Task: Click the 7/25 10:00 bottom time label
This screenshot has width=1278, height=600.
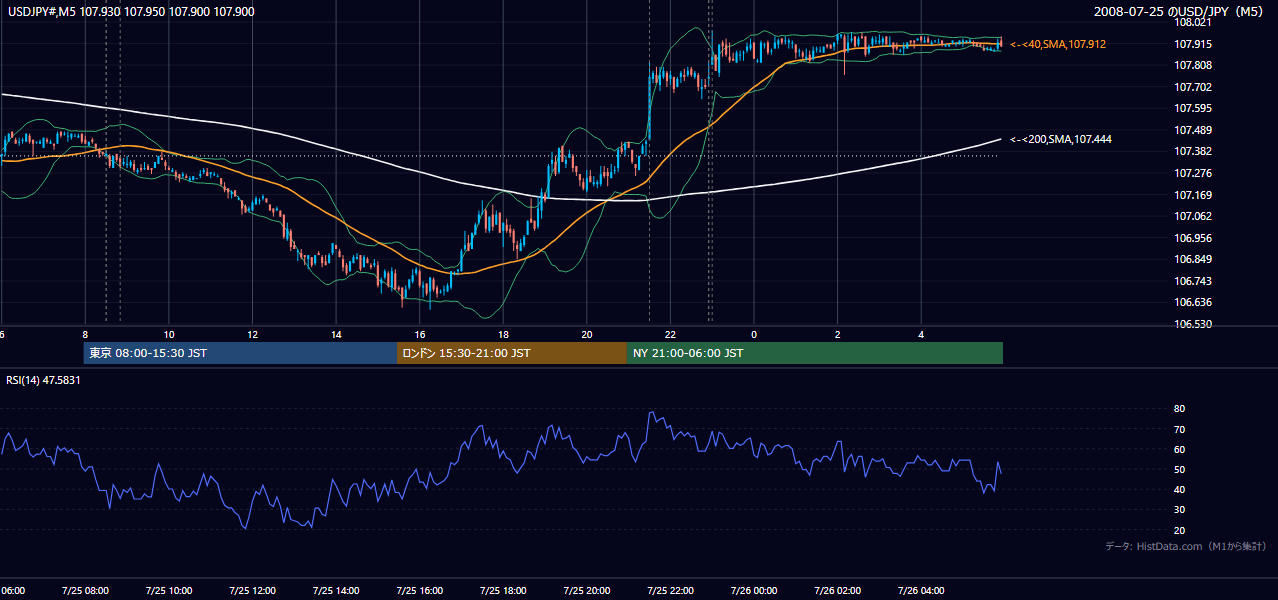Action: click(x=169, y=590)
